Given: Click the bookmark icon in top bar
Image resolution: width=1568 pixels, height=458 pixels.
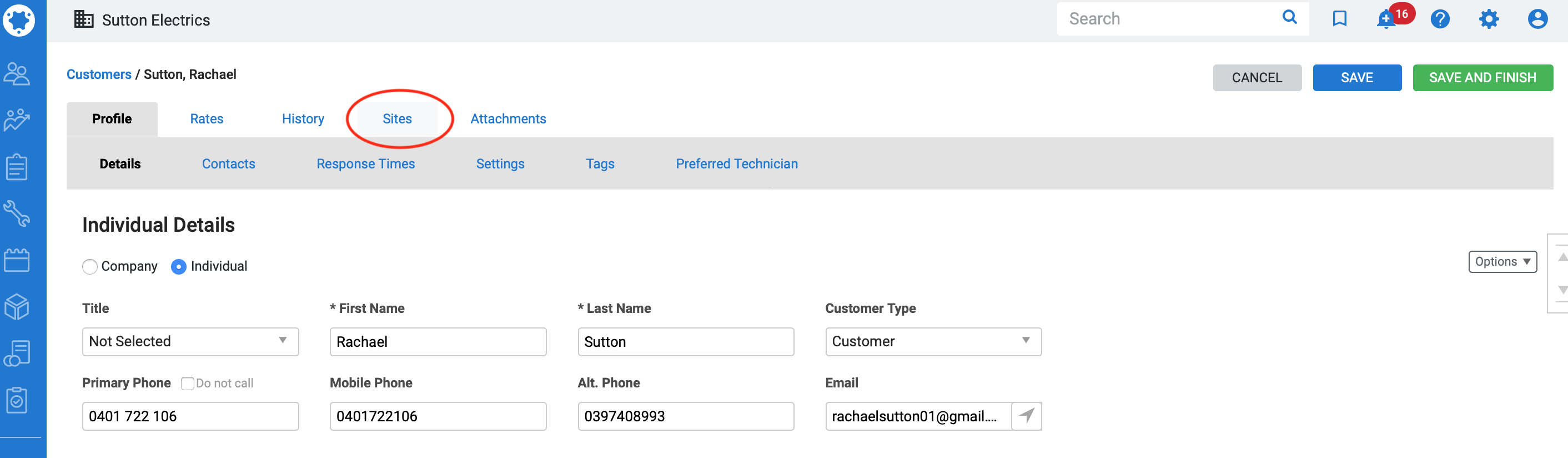Looking at the screenshot, I should (x=1339, y=19).
